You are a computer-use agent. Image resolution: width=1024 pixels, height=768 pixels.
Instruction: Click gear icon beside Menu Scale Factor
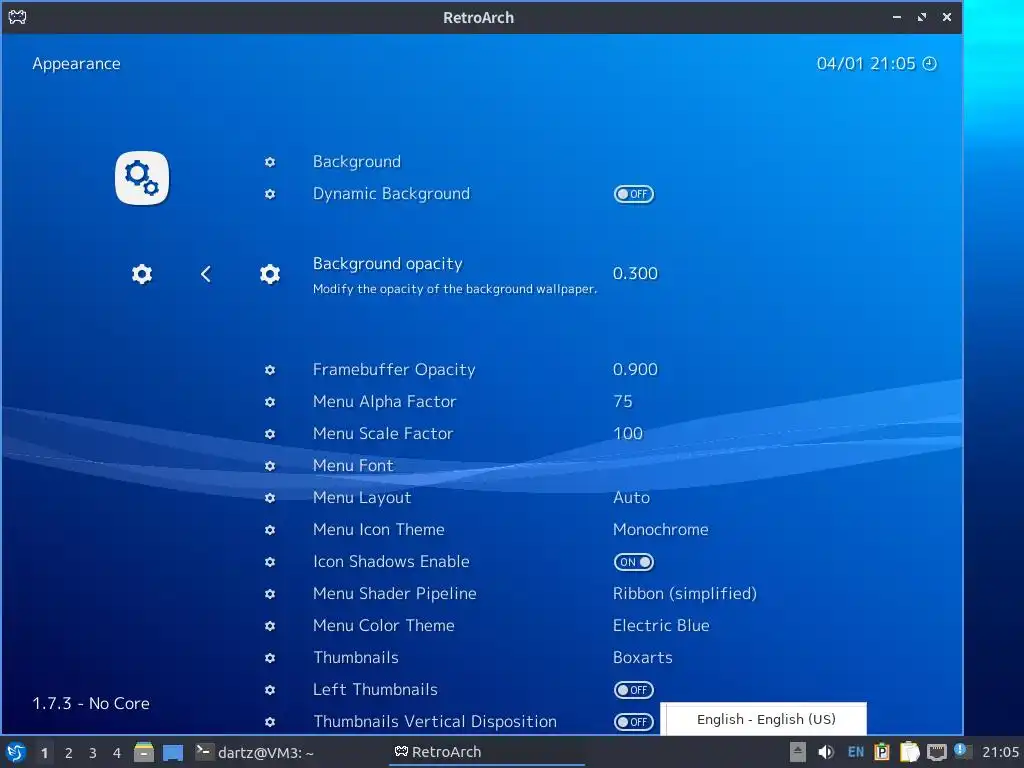pyautogui.click(x=270, y=434)
